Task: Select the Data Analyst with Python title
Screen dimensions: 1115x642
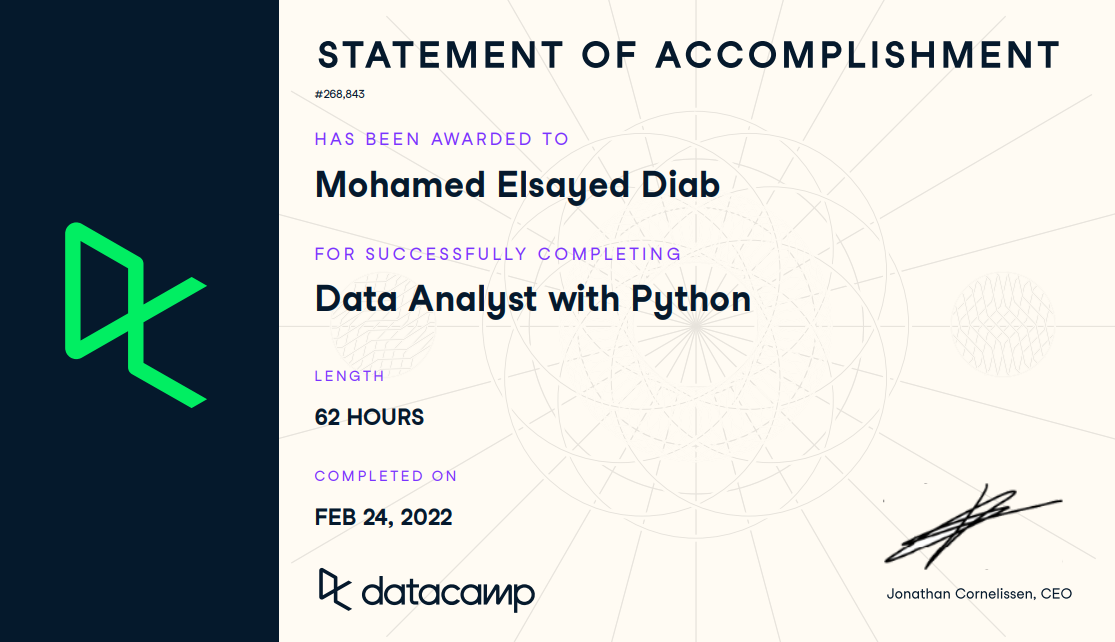Action: pos(532,299)
